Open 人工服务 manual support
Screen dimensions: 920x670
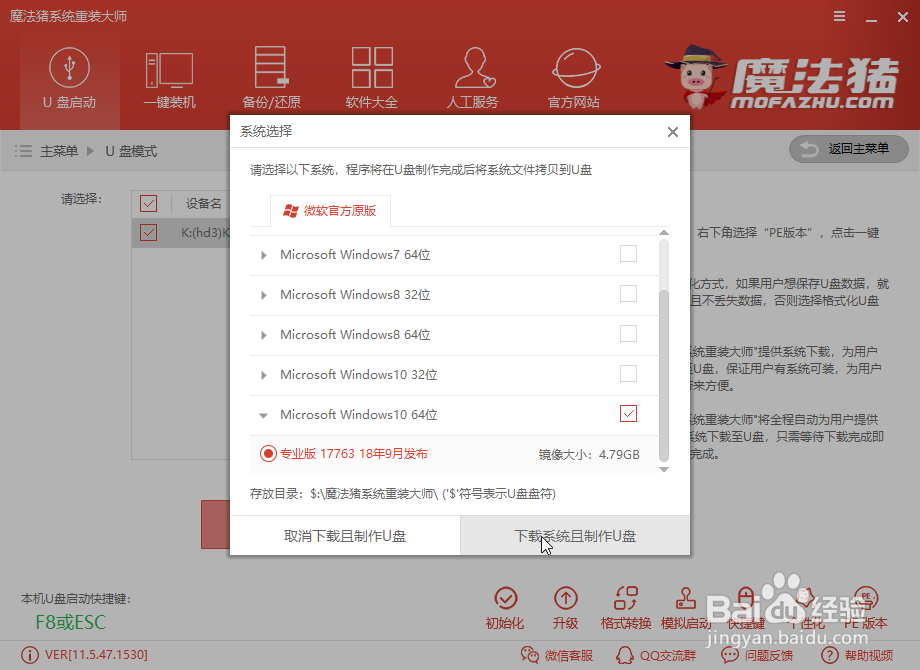[x=473, y=78]
